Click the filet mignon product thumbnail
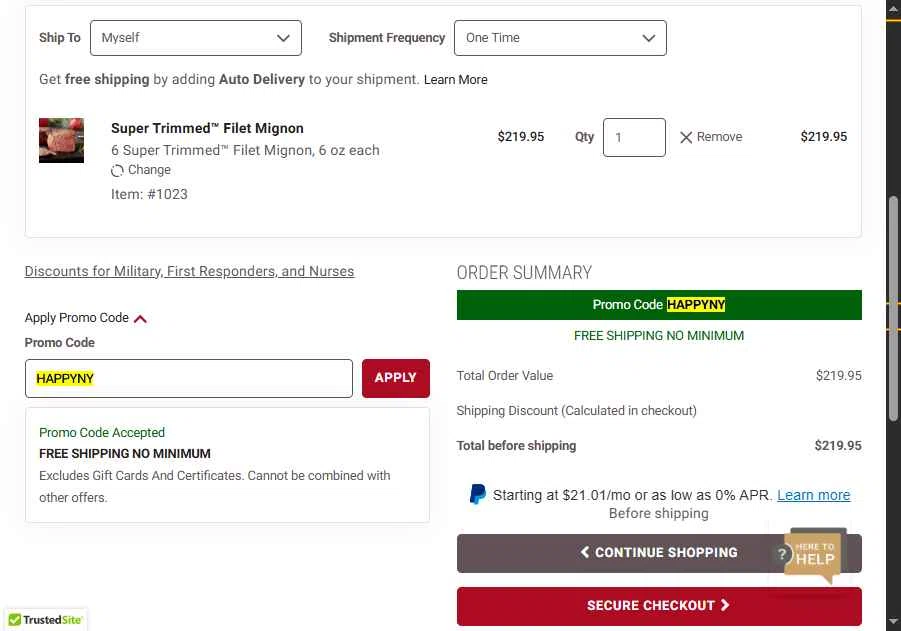 [61, 140]
